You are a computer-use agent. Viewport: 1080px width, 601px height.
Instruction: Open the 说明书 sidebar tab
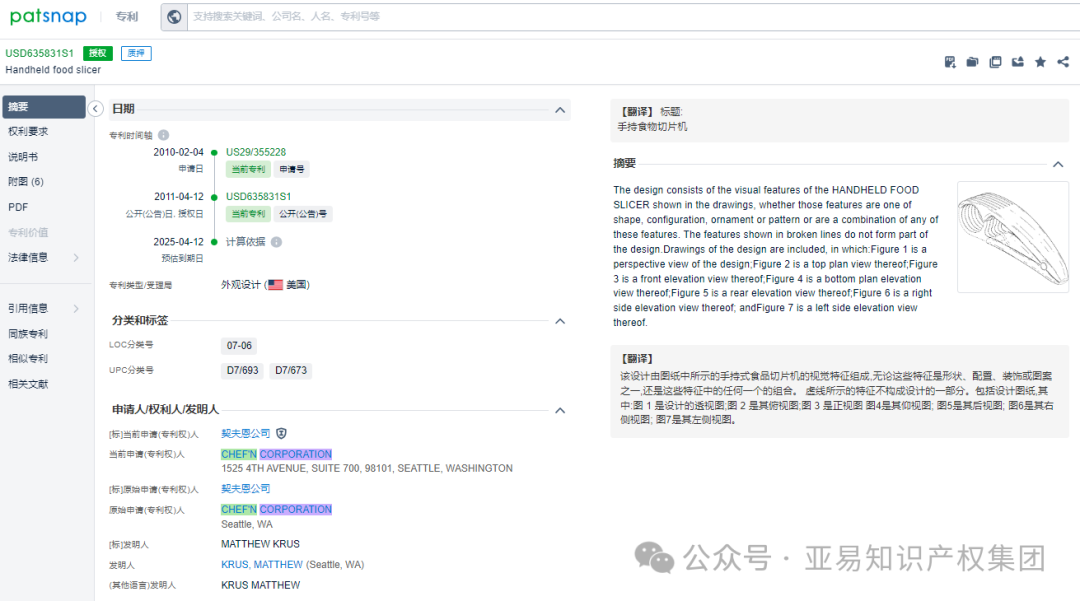tap(23, 157)
